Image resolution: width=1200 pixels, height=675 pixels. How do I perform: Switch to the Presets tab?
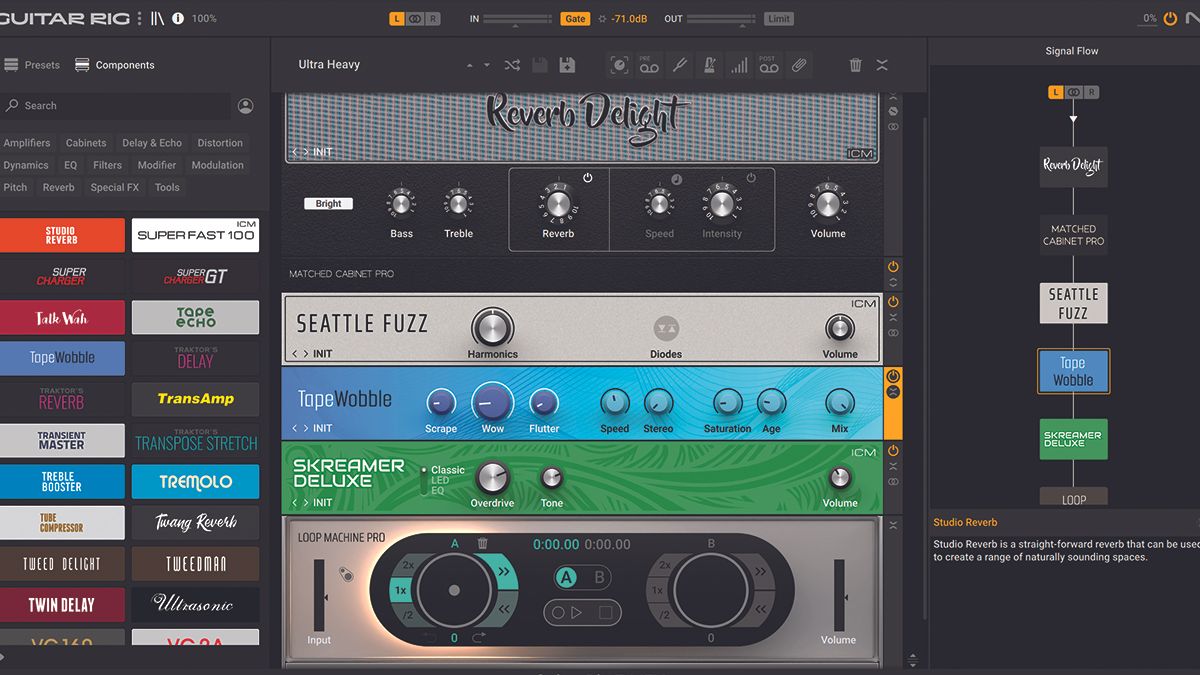[40, 64]
